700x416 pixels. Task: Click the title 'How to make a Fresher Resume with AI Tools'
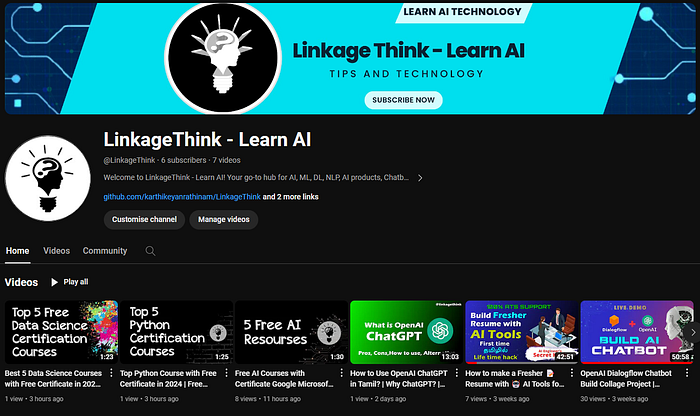click(515, 379)
